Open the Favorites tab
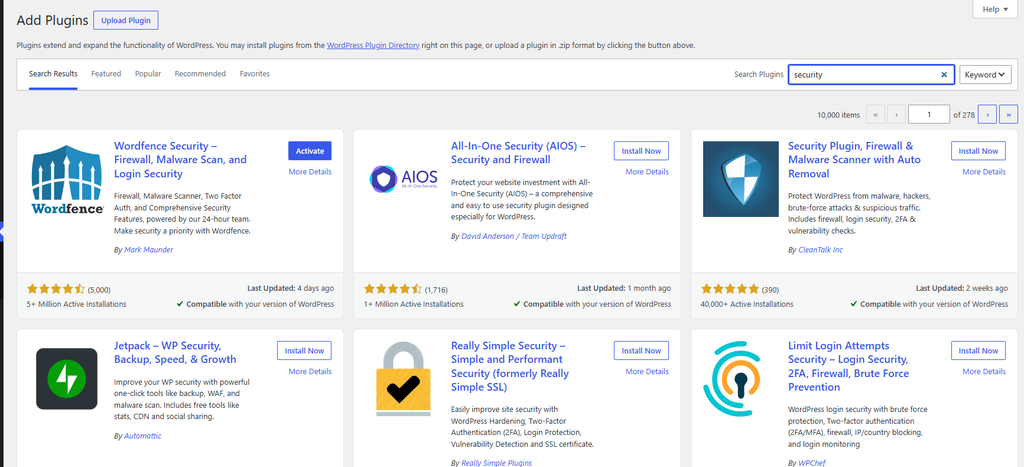Screen dimensions: 1024x467 click(255, 74)
